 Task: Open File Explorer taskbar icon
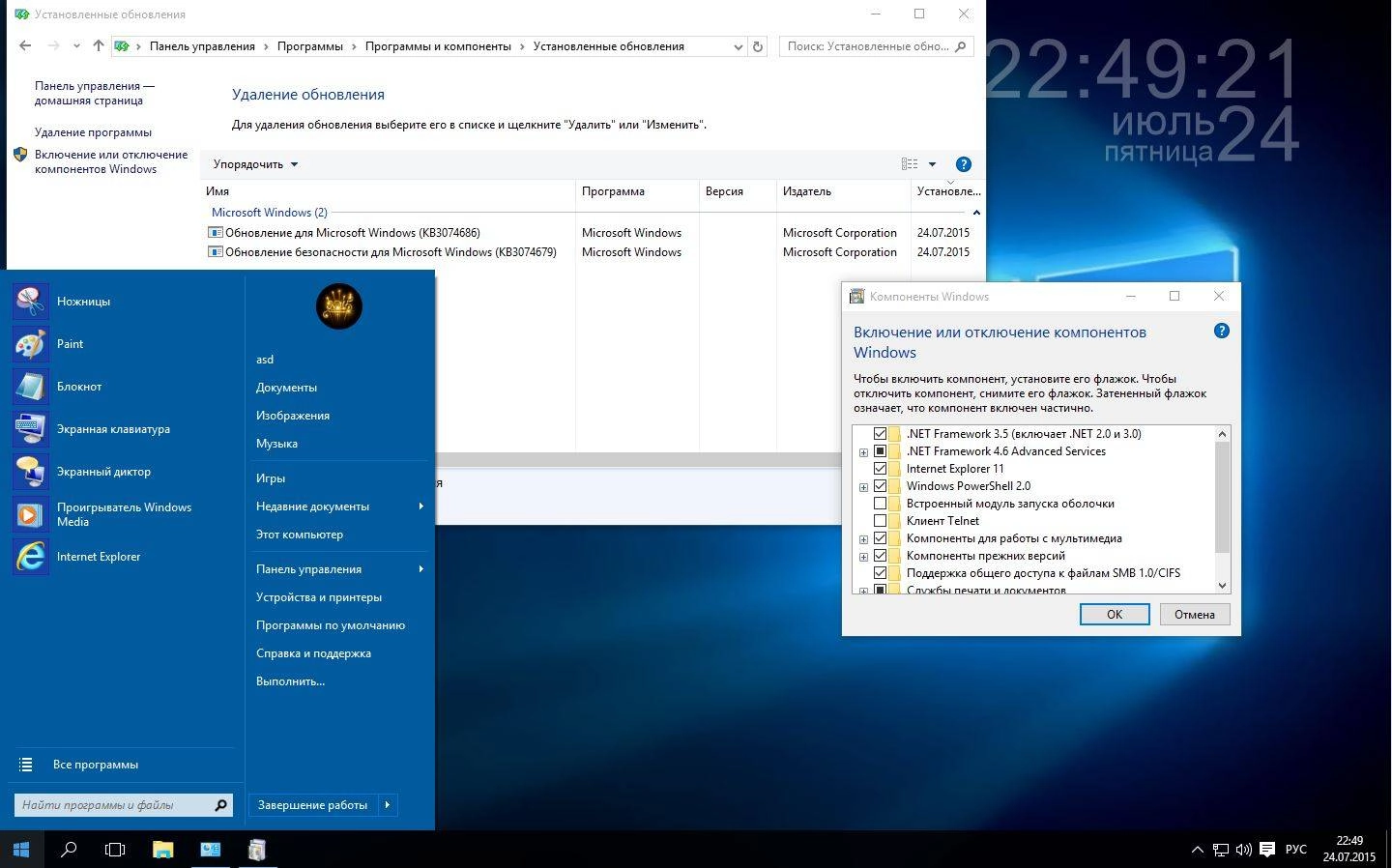(x=162, y=850)
